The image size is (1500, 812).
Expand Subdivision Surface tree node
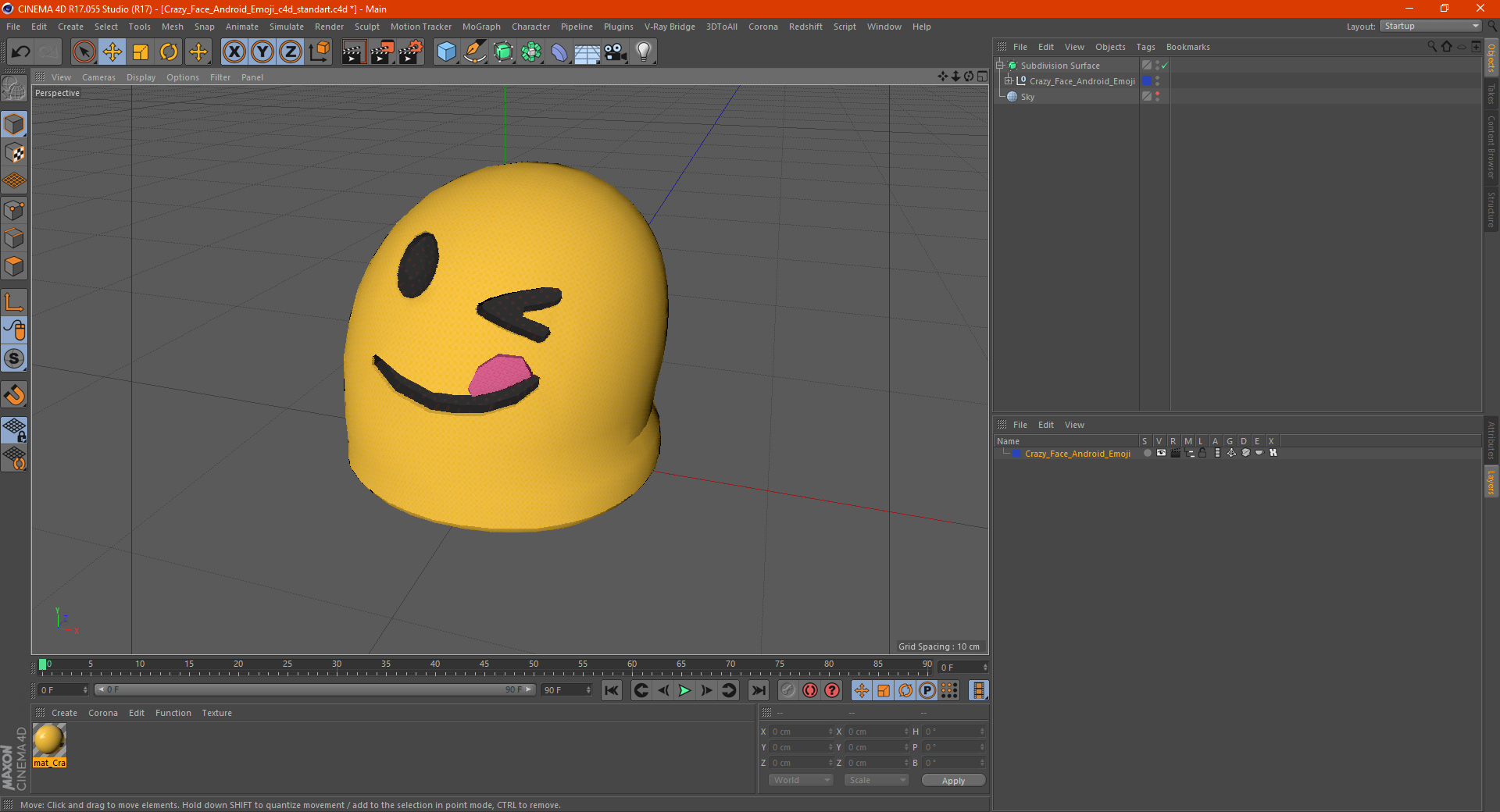1000,66
